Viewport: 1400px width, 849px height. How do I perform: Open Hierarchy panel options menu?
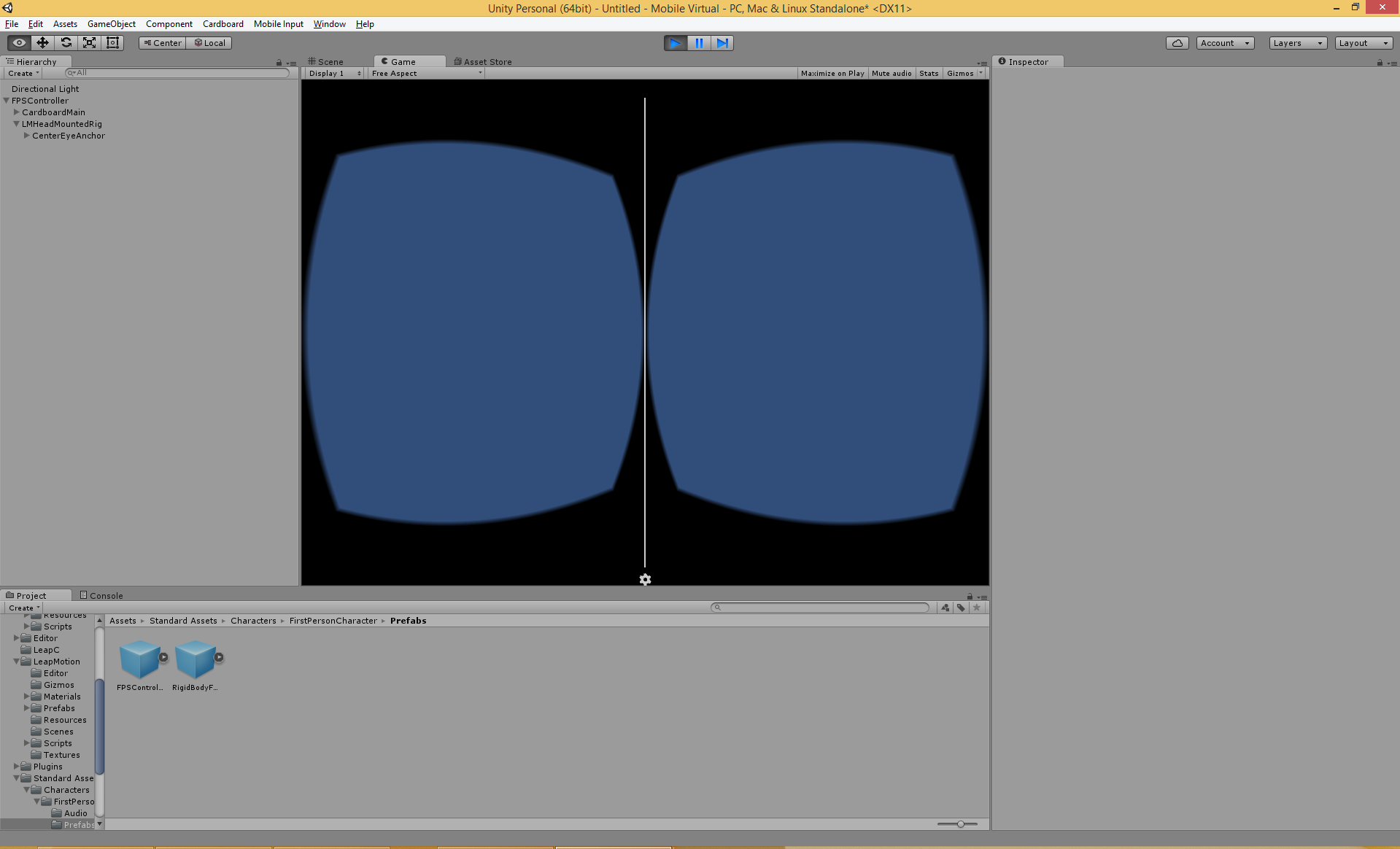(x=292, y=63)
